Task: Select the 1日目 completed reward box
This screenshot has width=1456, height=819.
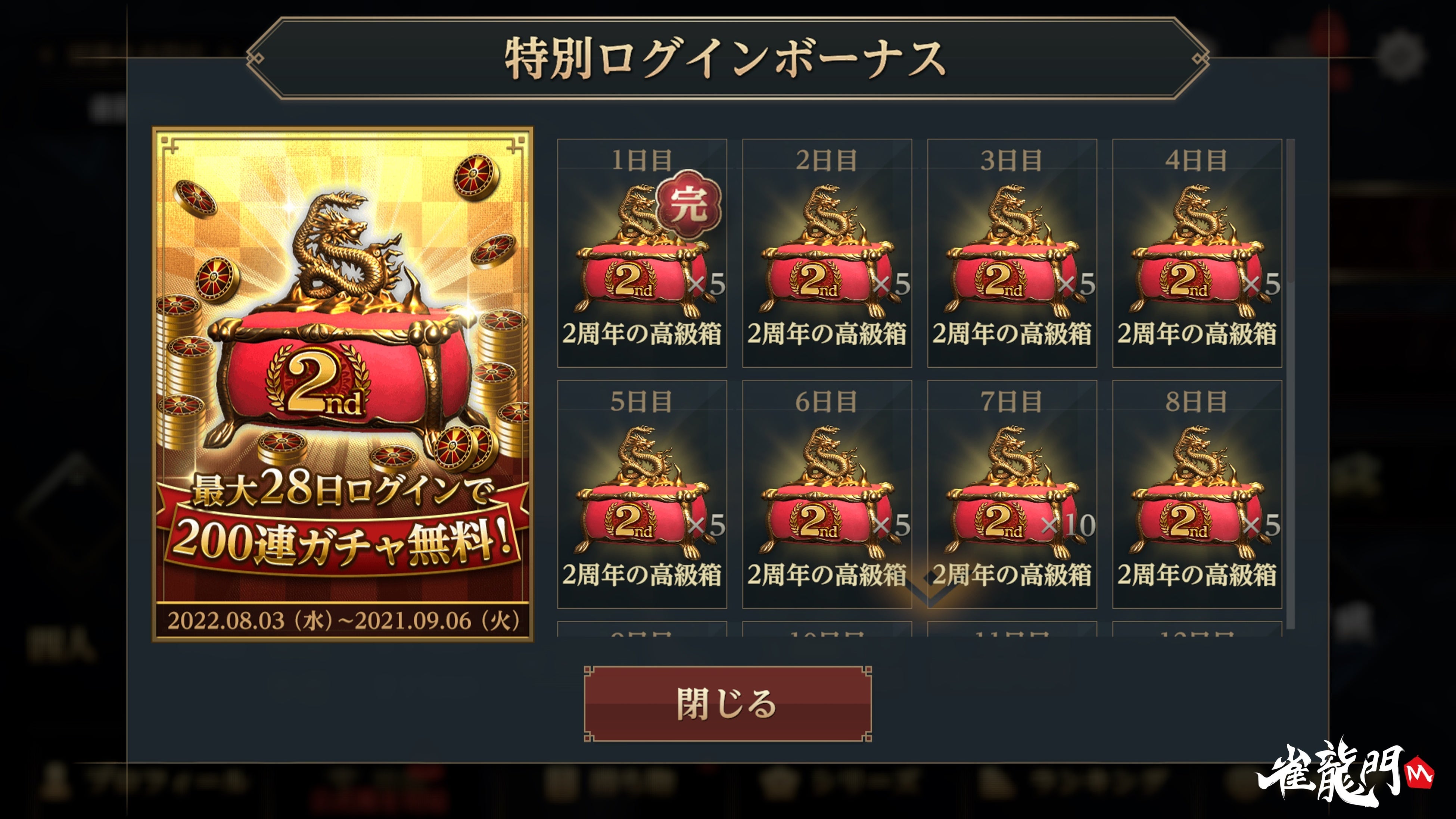Action: (642, 253)
